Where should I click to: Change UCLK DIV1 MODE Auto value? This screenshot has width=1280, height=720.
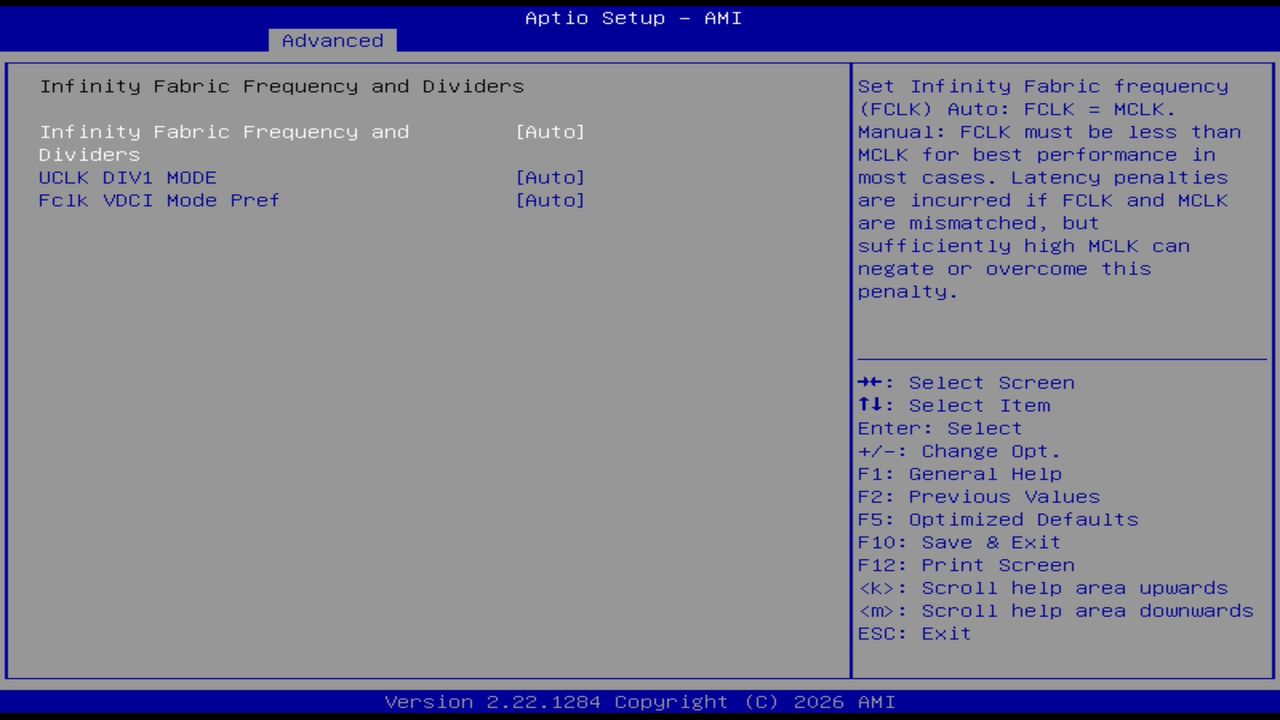pos(550,178)
